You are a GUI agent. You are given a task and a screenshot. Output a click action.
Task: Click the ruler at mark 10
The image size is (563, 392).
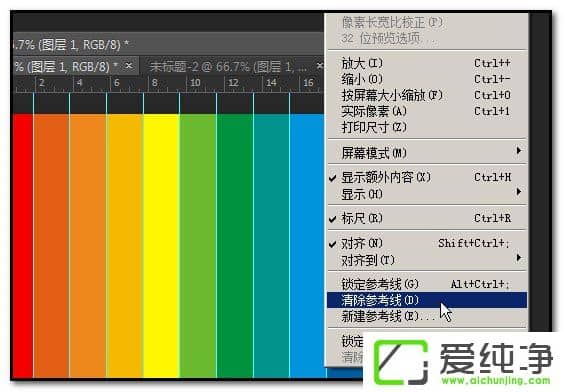tap(195, 83)
